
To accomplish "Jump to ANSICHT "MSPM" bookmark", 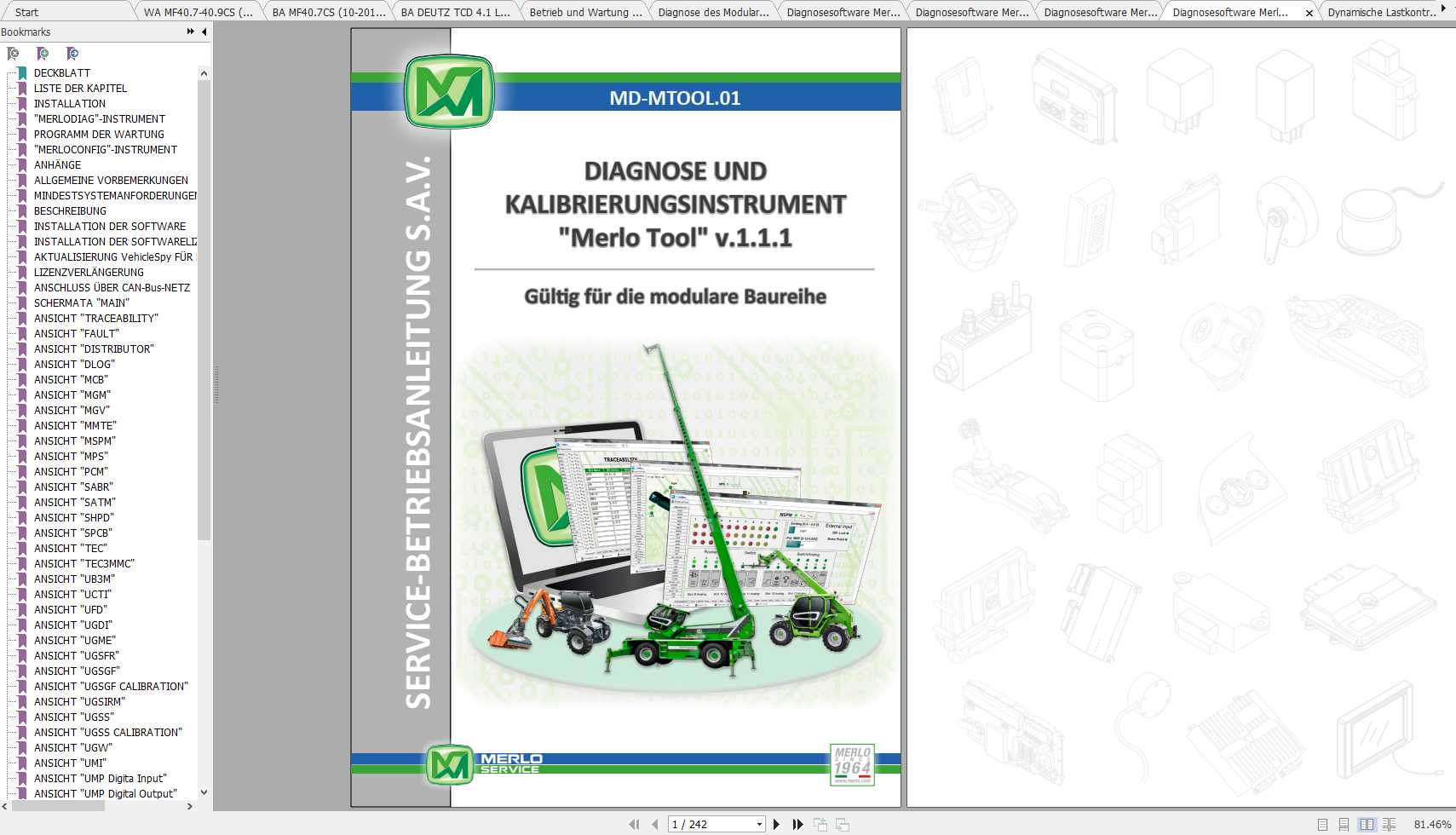I will (75, 441).
